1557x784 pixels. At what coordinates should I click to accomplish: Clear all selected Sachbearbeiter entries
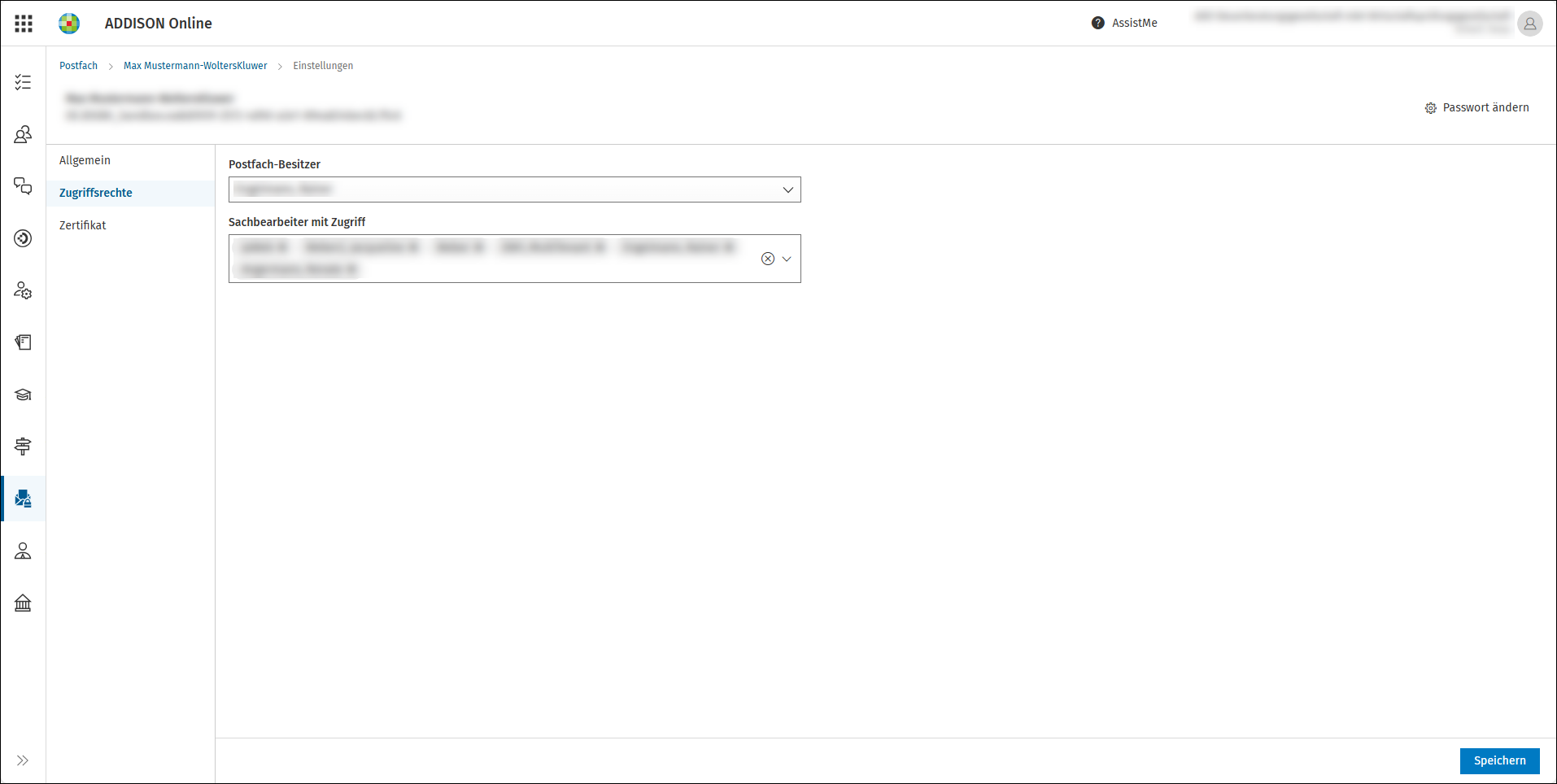click(767, 259)
